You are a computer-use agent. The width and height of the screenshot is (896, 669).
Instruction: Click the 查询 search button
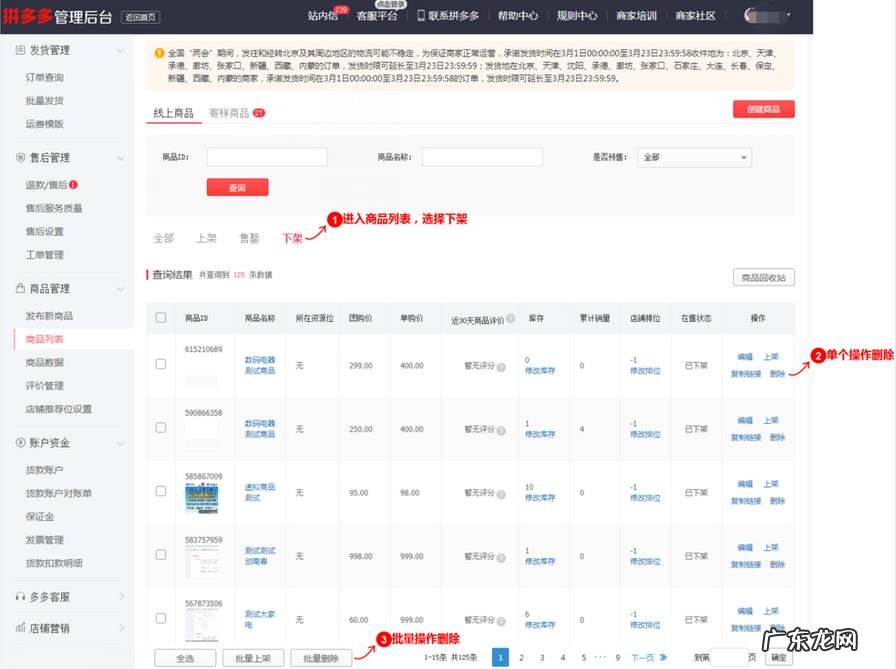coord(237,187)
